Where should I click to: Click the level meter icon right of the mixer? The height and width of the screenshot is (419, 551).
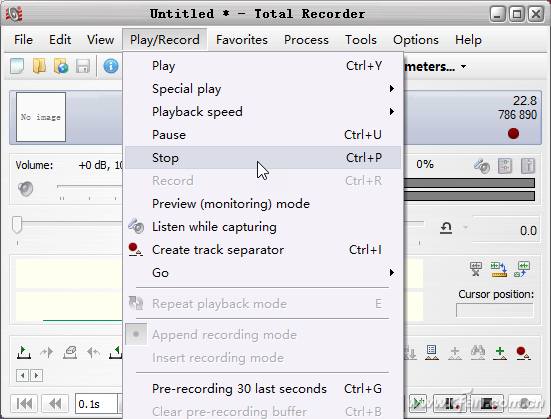(528, 166)
